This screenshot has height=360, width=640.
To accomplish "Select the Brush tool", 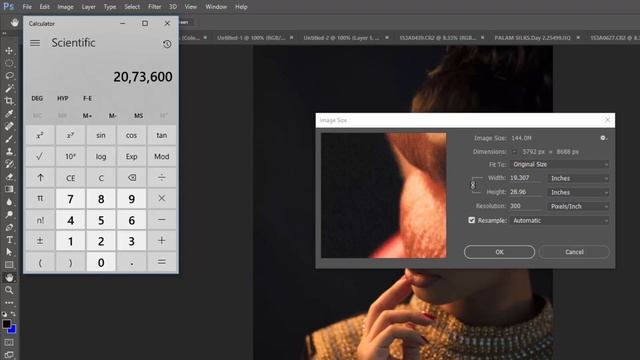I will 9,139.
